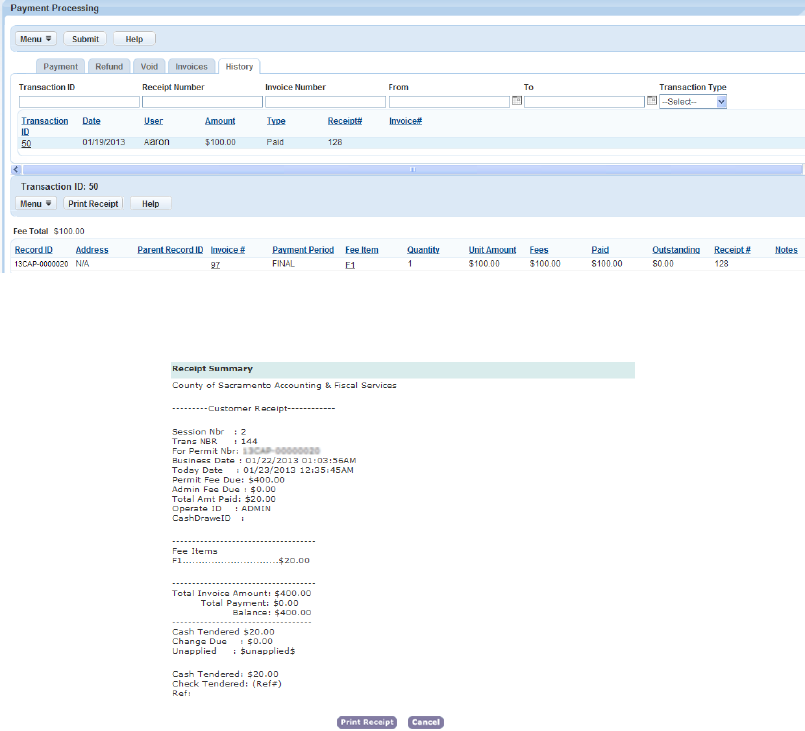
Task: Click the Submit button
Action: 85,39
